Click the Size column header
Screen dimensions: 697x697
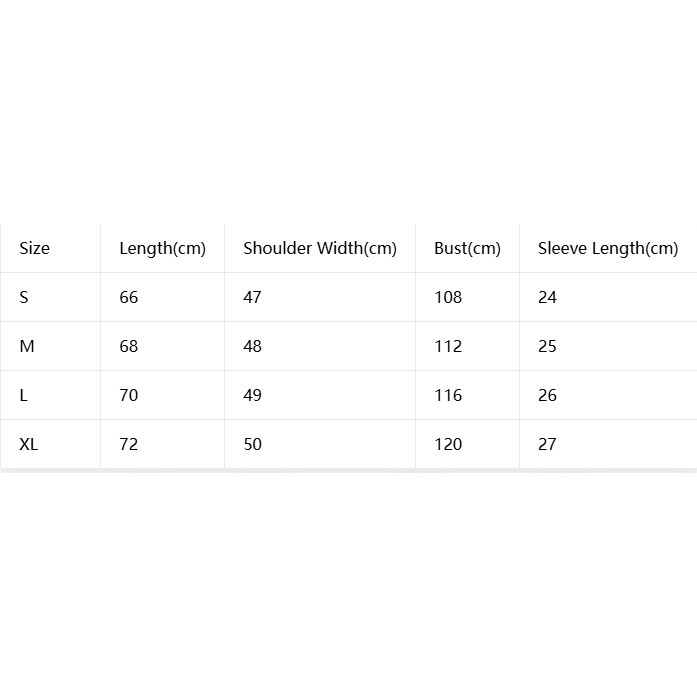[x=34, y=248]
